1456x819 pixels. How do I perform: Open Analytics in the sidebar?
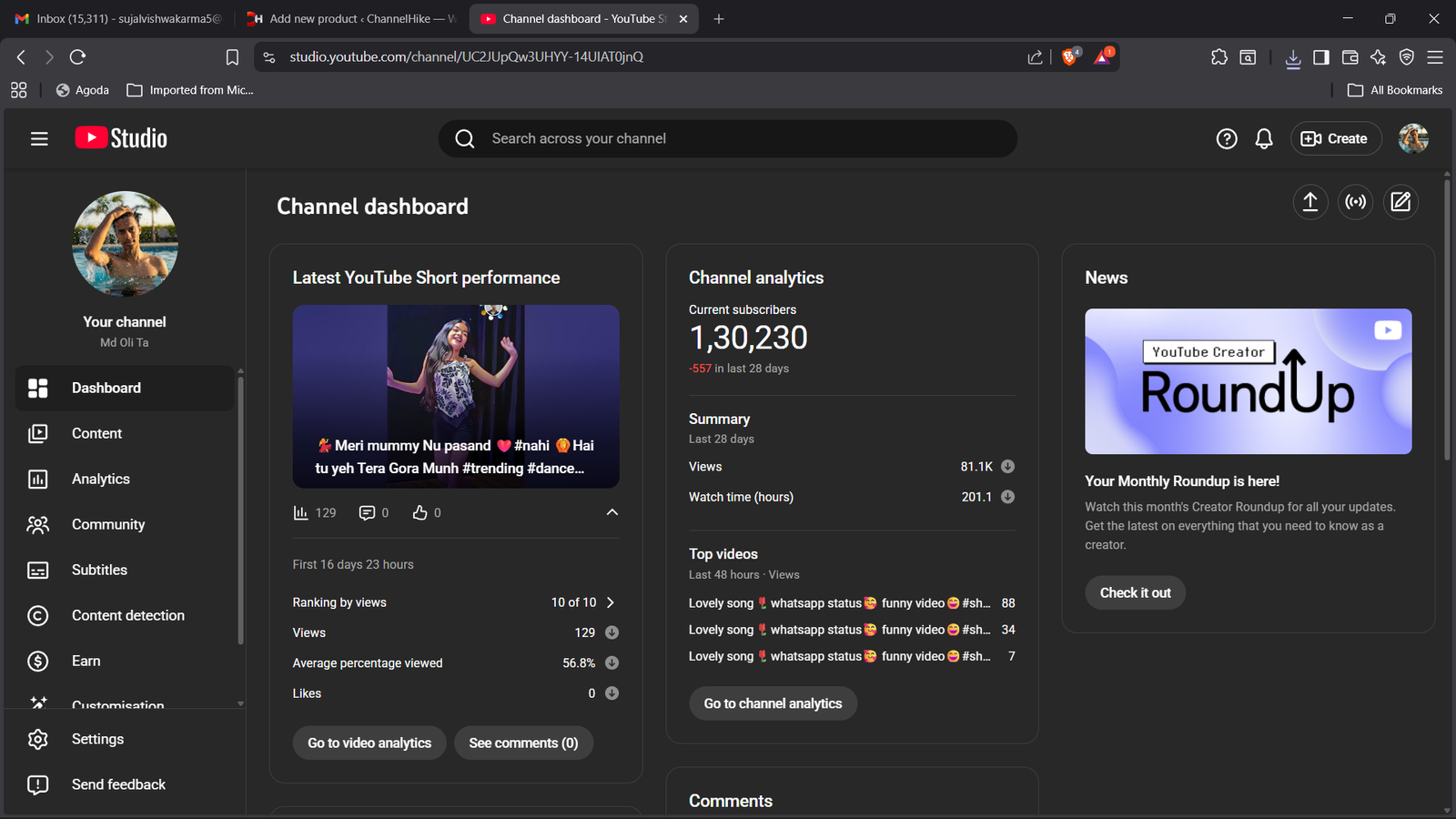click(100, 479)
